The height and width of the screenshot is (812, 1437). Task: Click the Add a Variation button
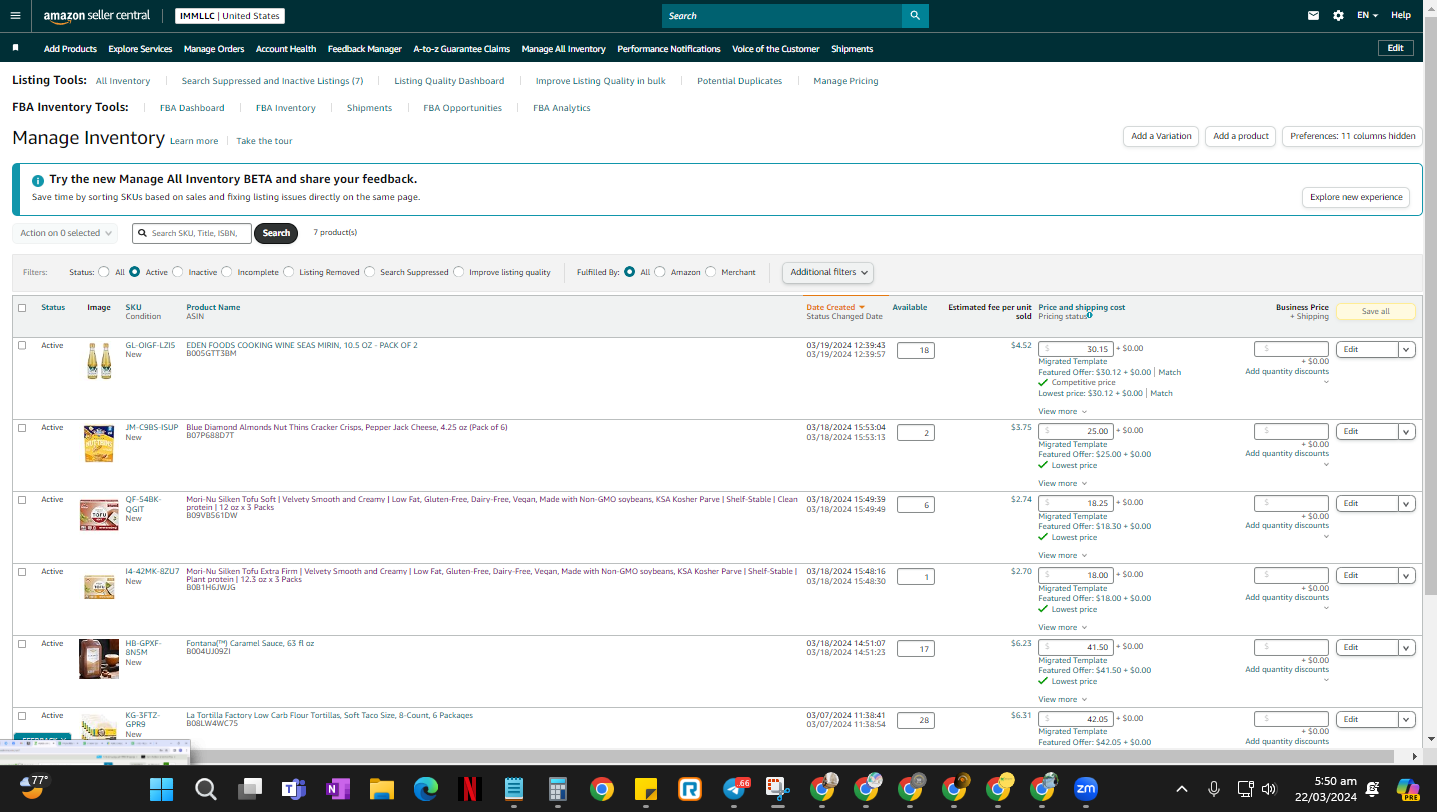coord(1161,136)
